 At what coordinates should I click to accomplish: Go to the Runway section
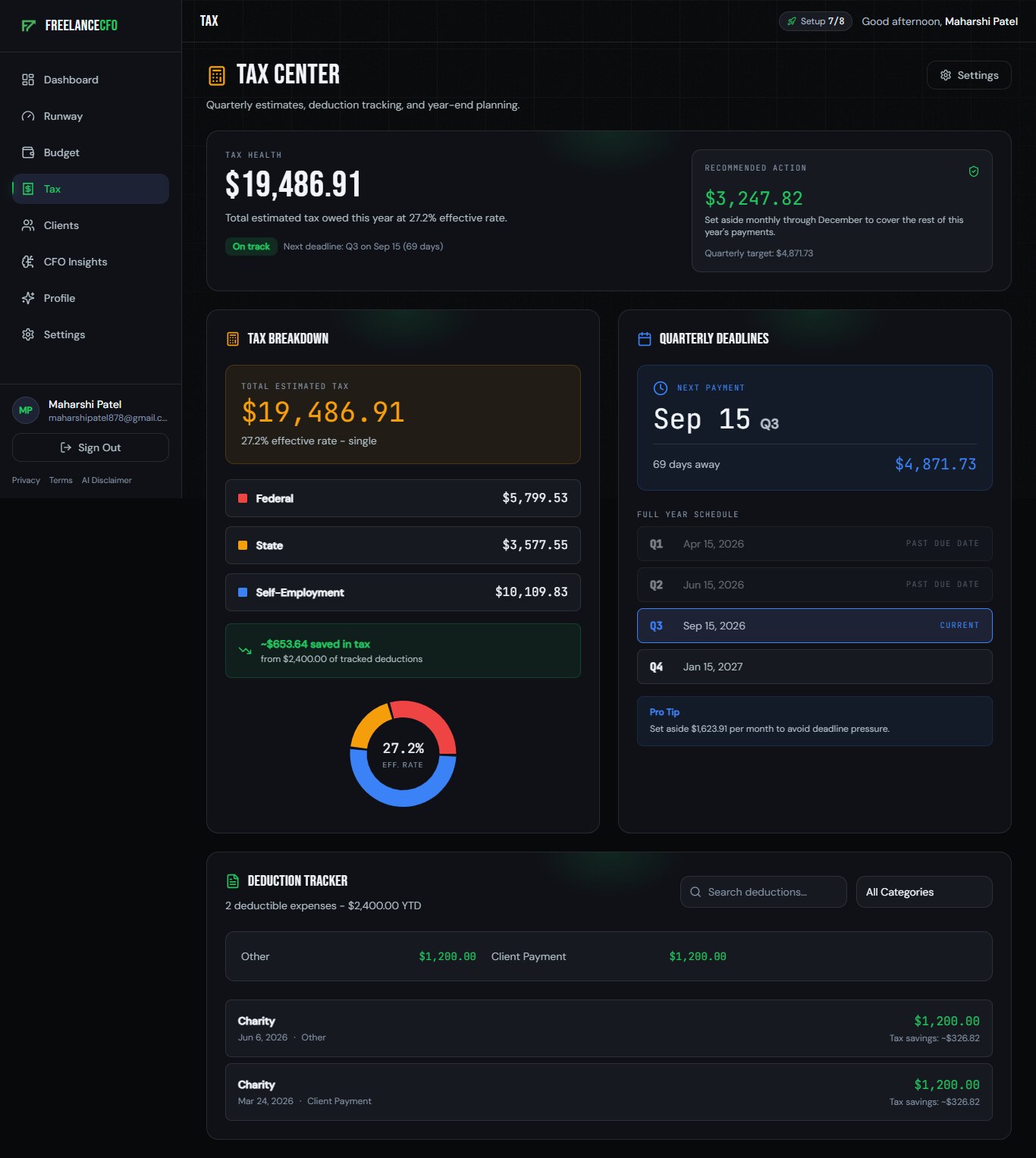click(x=90, y=116)
